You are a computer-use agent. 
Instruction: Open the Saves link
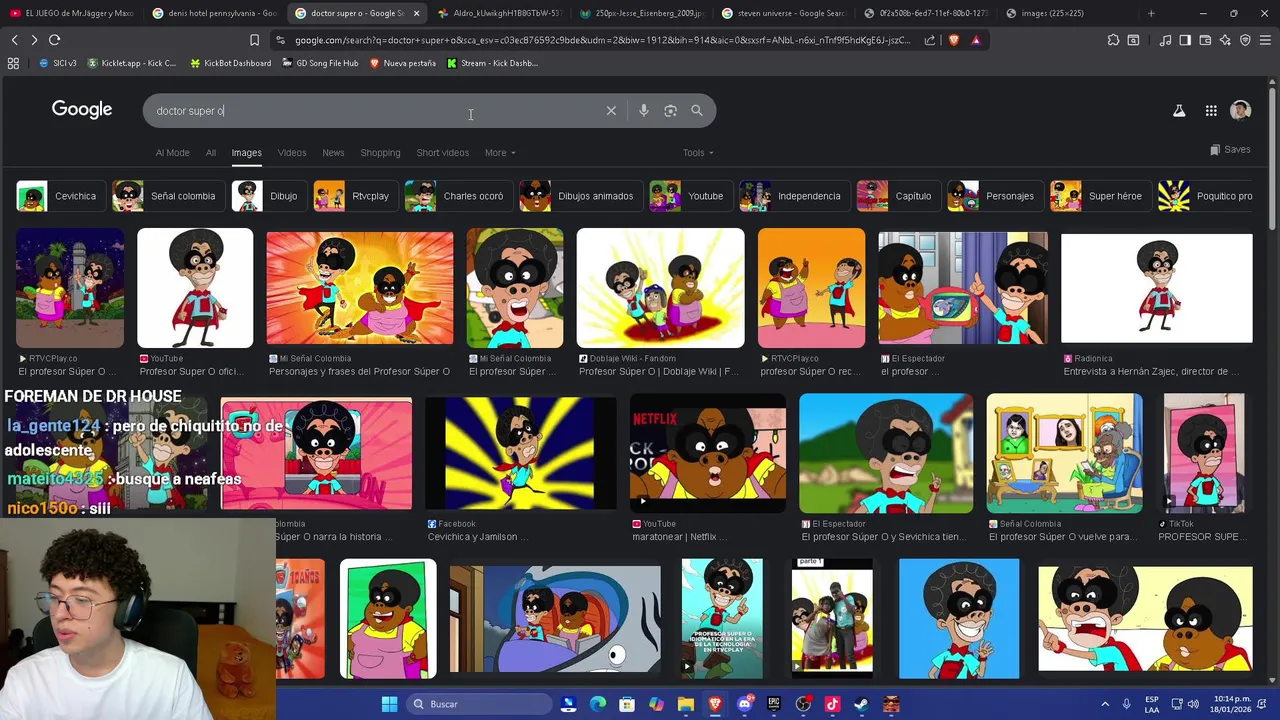click(x=1230, y=150)
